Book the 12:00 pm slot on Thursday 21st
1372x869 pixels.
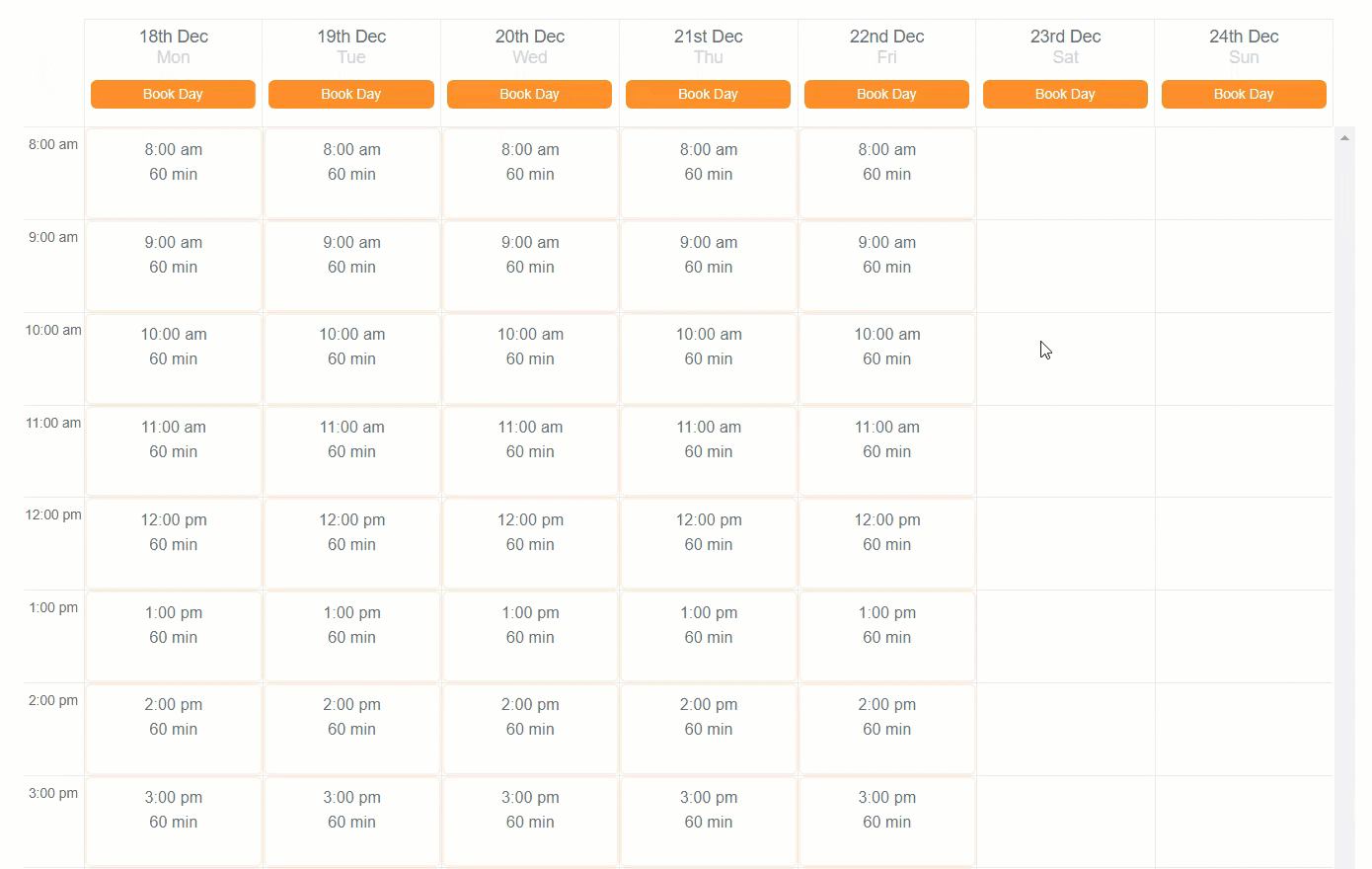709,544
